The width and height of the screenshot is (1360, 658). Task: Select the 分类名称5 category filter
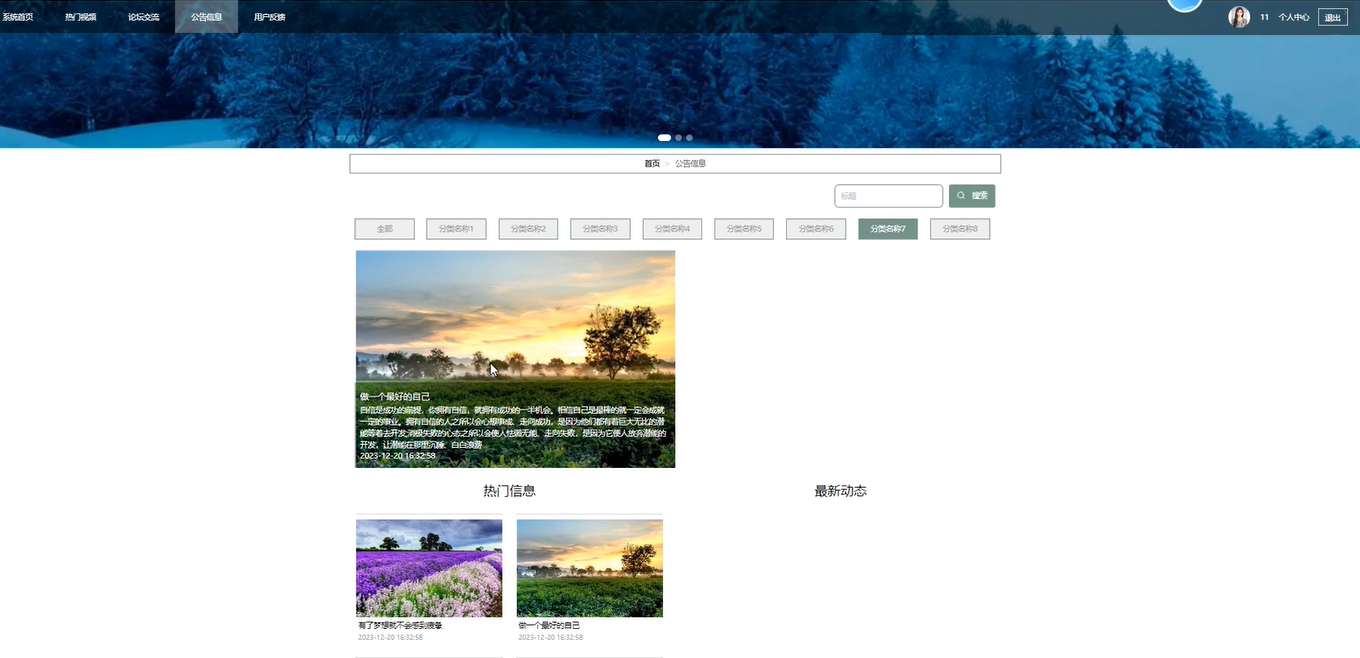click(x=744, y=229)
